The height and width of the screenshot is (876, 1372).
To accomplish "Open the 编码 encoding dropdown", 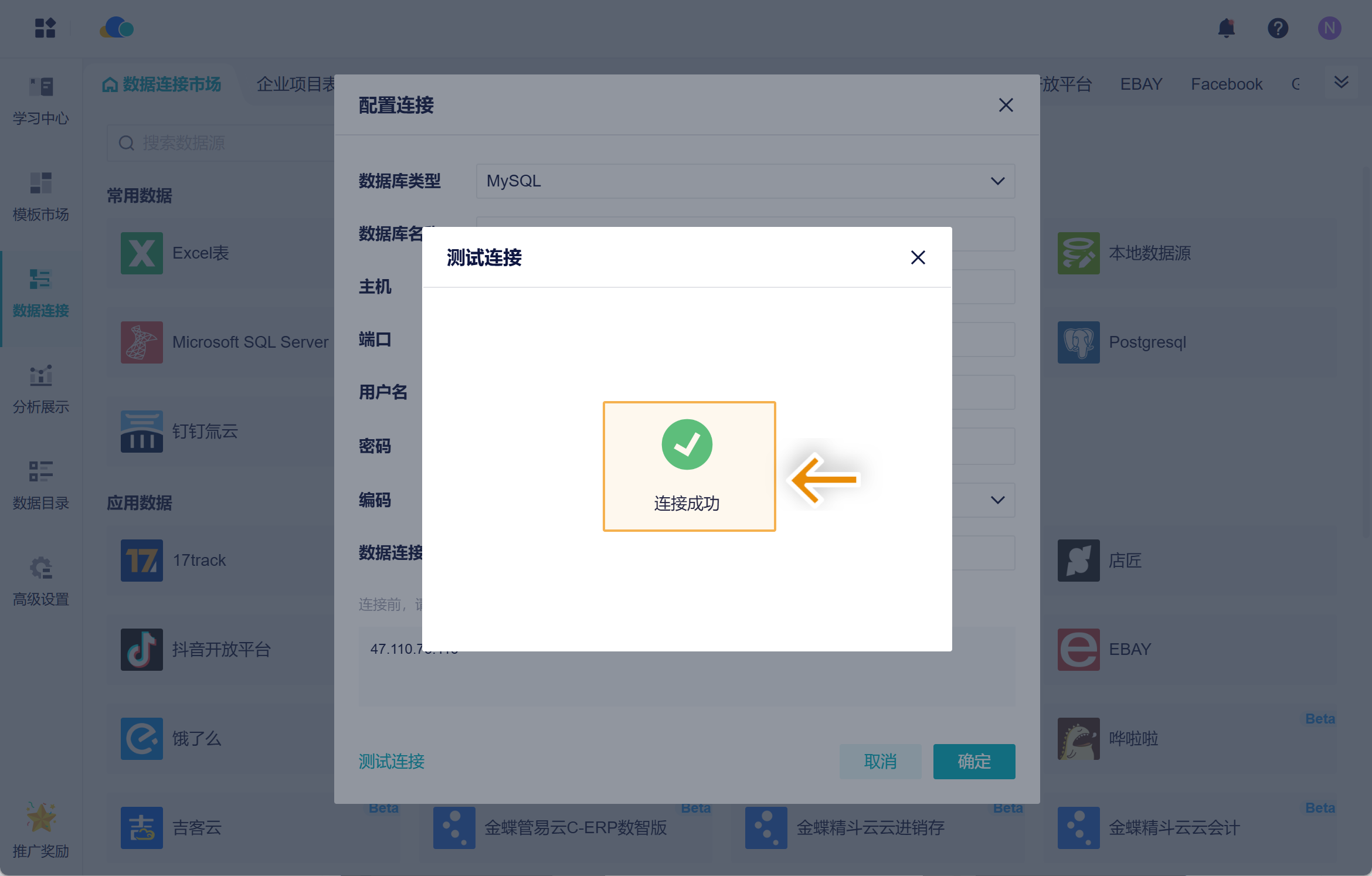I will pos(997,500).
